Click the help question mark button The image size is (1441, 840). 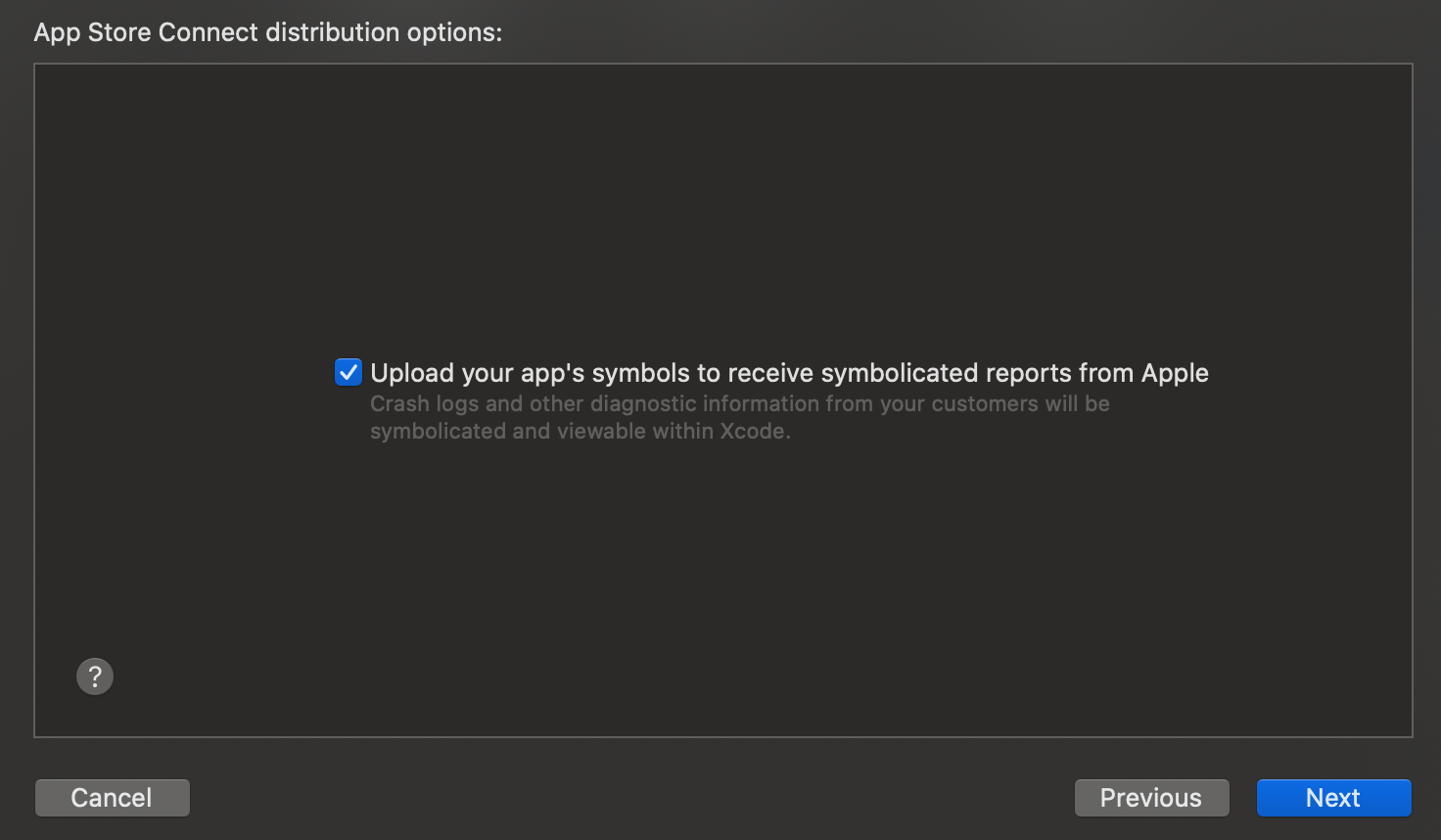point(95,677)
